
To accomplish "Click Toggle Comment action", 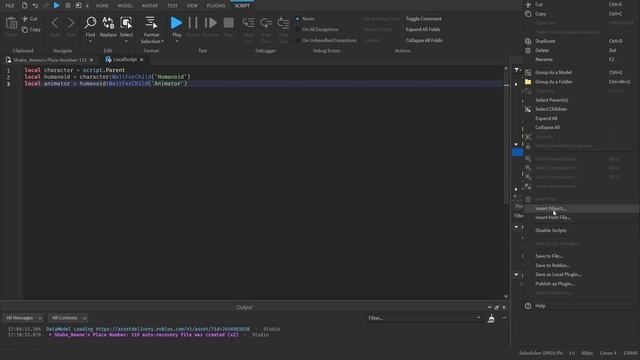I will 423,19.
